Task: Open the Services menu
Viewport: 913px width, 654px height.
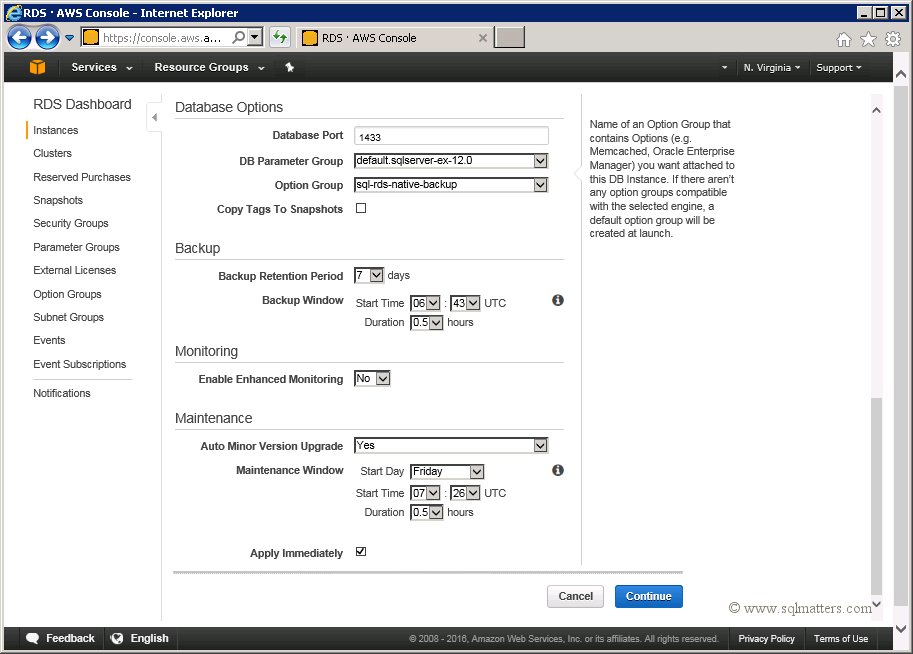Action: pos(101,67)
